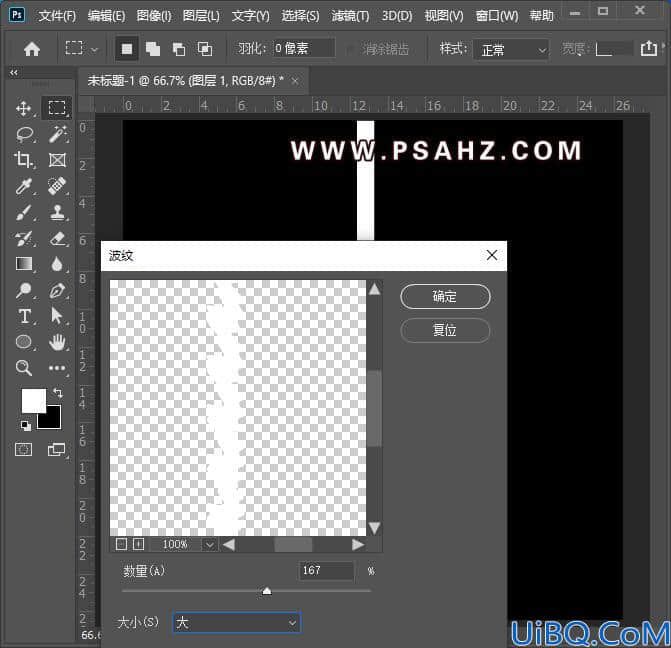This screenshot has height=648, width=671.
Task: Open the preview zoom percentage dropdown
Action: tap(210, 544)
